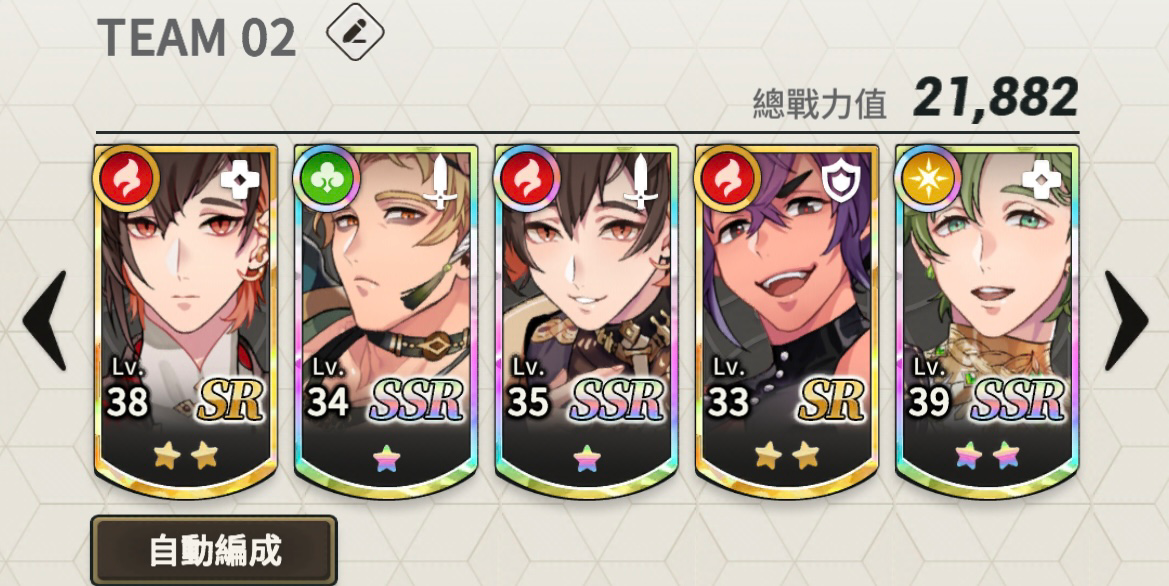This screenshot has height=586, width=1169.
Task: Tap the fire element icon on Lv. 33 card
Action: (727, 179)
